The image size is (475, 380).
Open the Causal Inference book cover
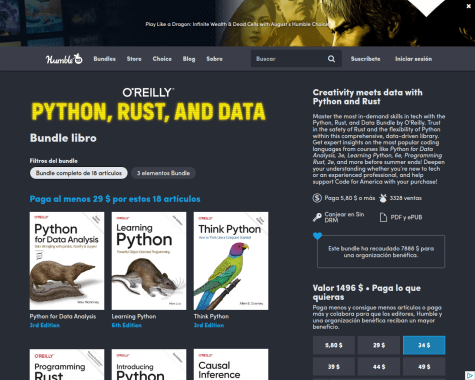pyautogui.click(x=231, y=364)
